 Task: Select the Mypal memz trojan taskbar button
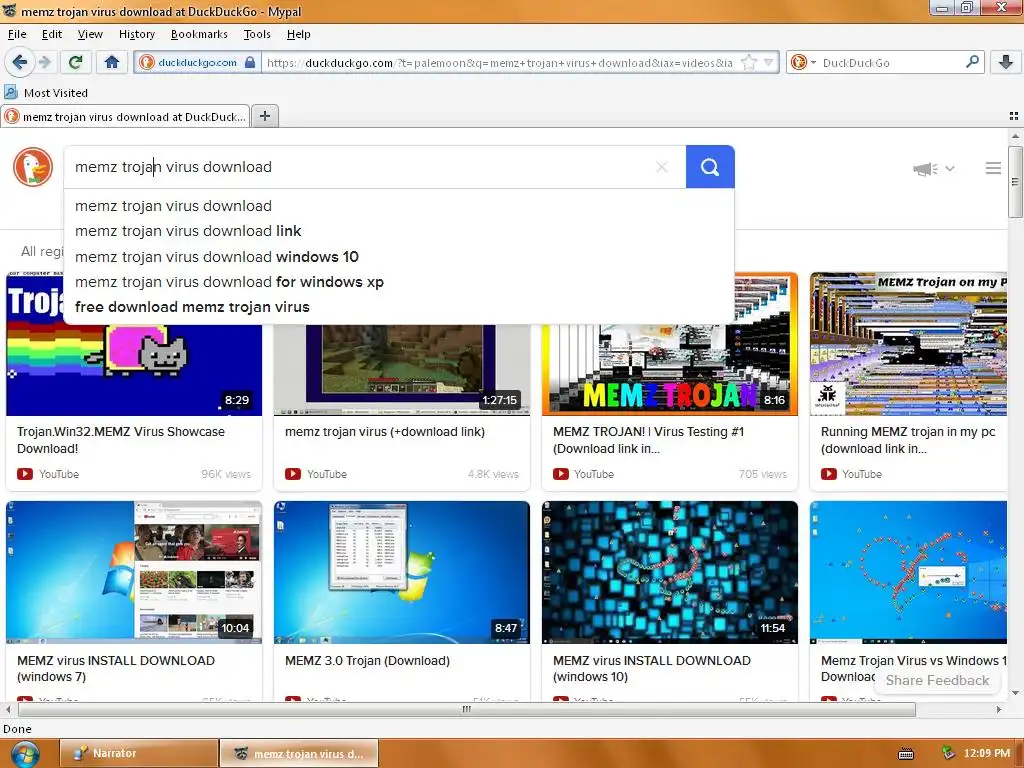(x=298, y=754)
